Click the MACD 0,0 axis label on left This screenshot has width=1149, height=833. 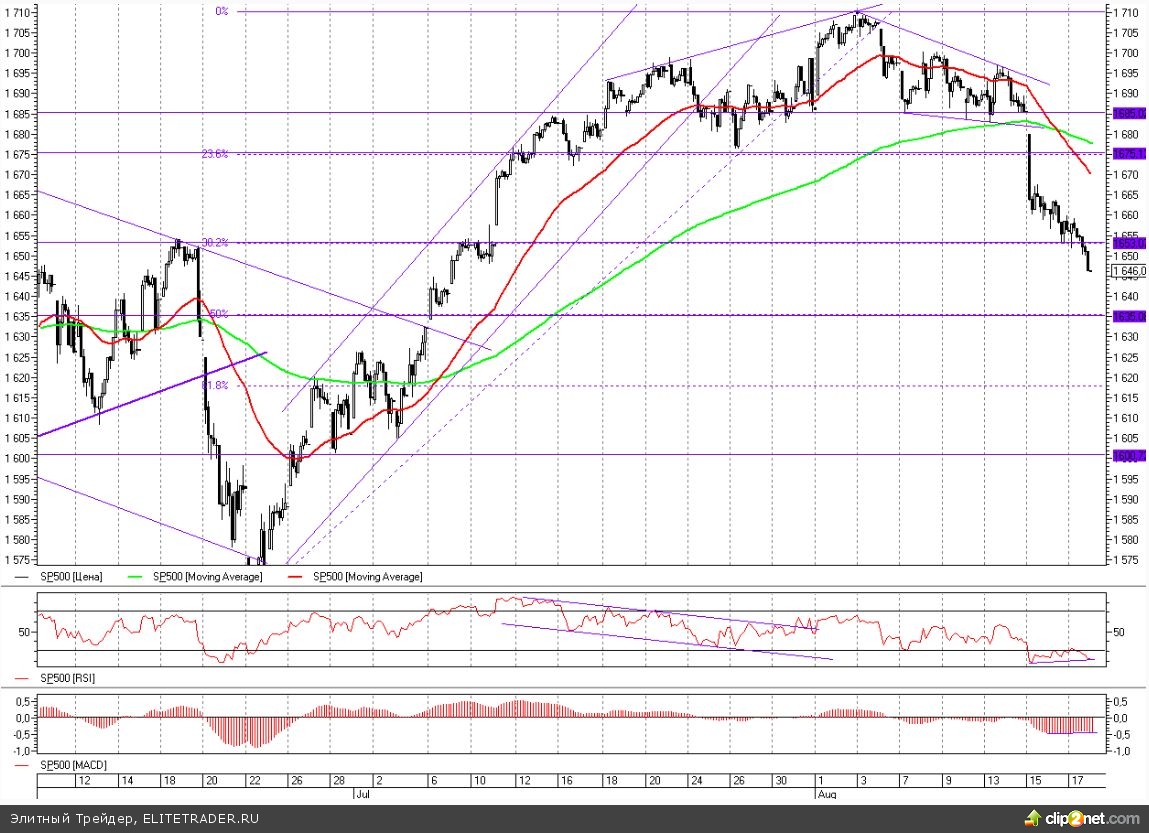(x=22, y=718)
